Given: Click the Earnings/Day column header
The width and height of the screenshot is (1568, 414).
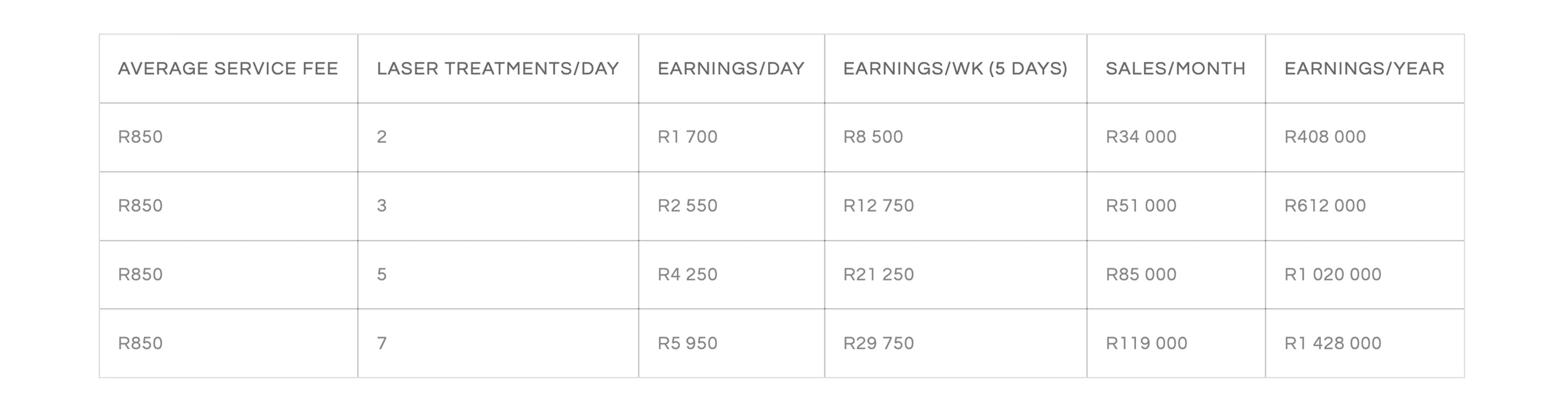Looking at the screenshot, I should pos(730,69).
